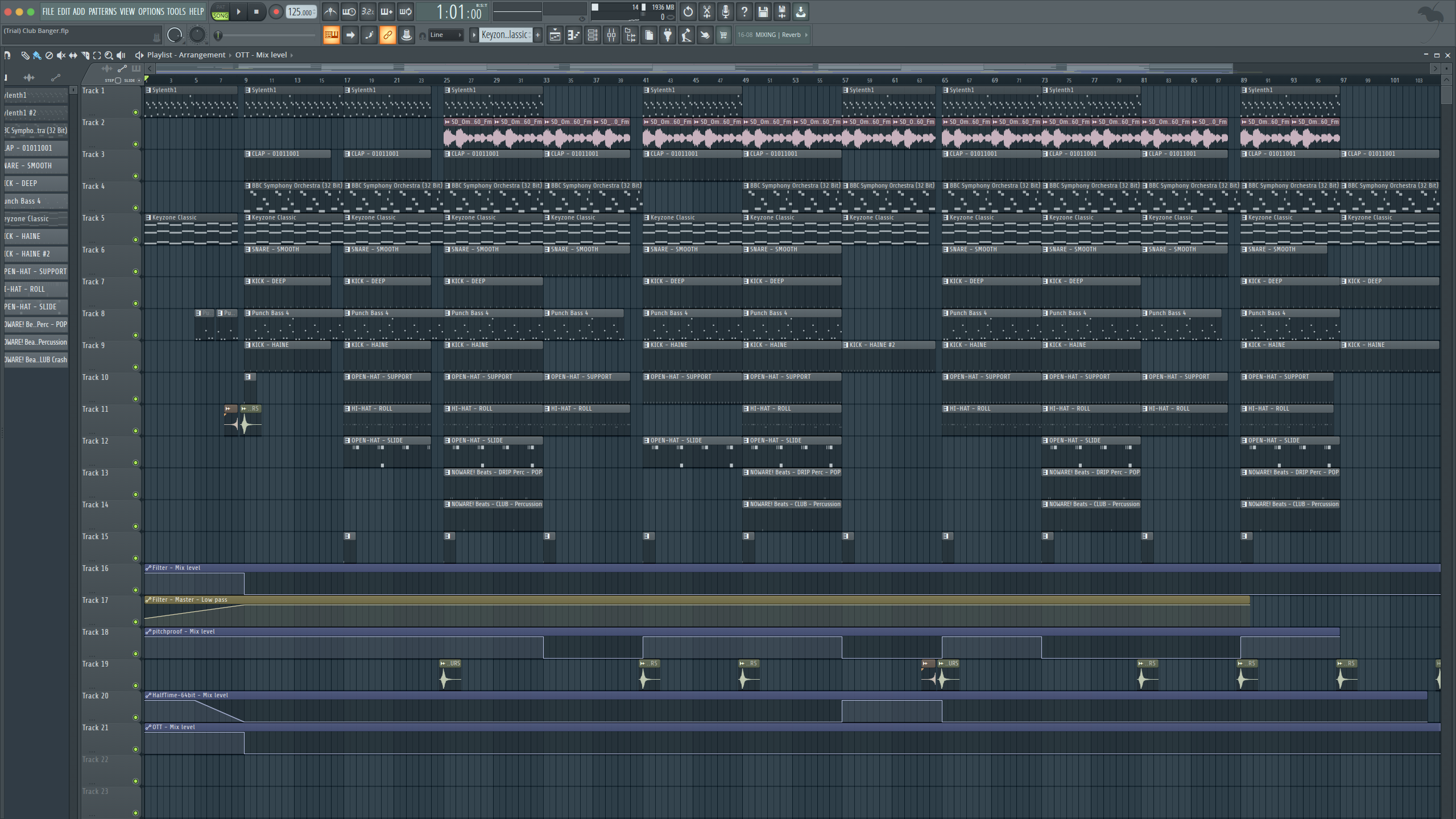The height and width of the screenshot is (819, 1456).
Task: Toggle the 3-2-1 countdown before recording
Action: (x=368, y=11)
